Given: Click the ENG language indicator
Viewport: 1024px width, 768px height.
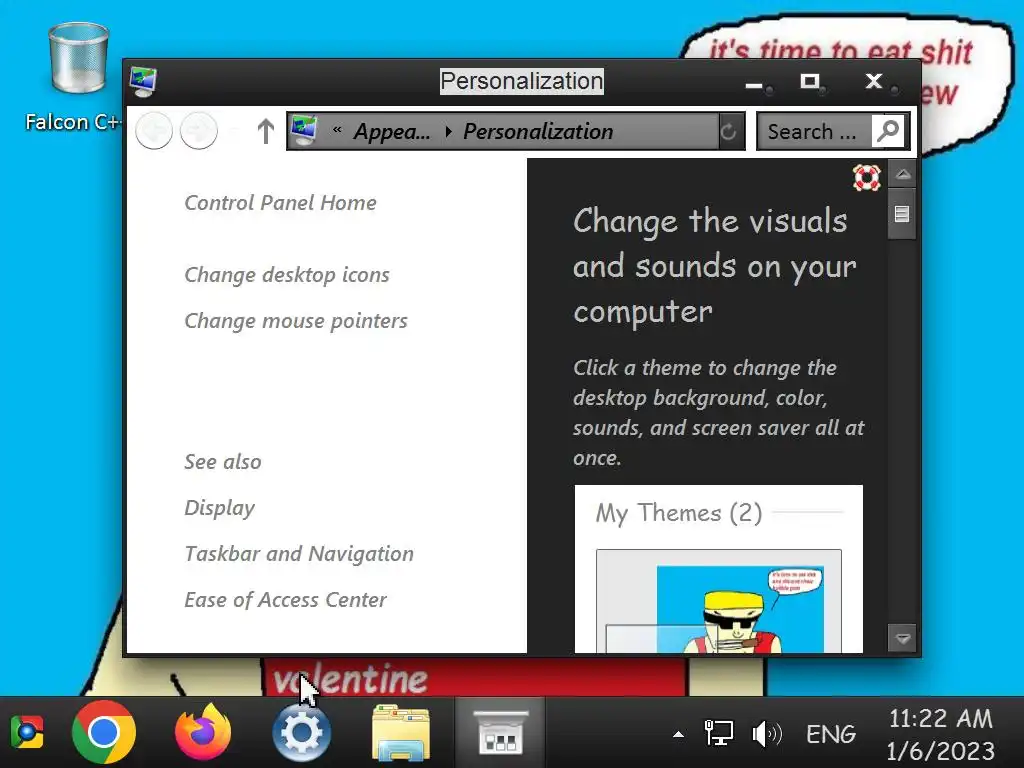Looking at the screenshot, I should [x=831, y=734].
